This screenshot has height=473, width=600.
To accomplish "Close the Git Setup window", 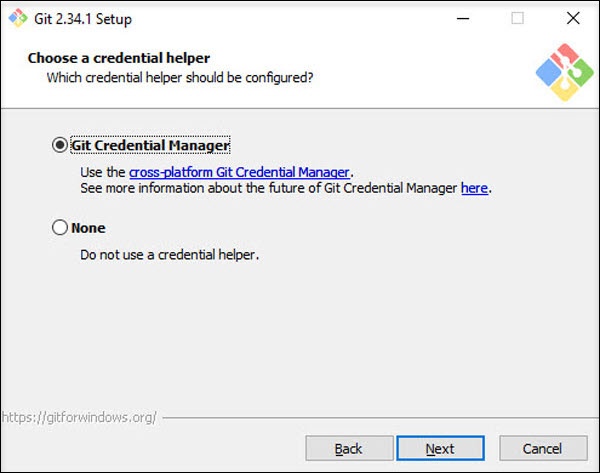I will tap(572, 18).
